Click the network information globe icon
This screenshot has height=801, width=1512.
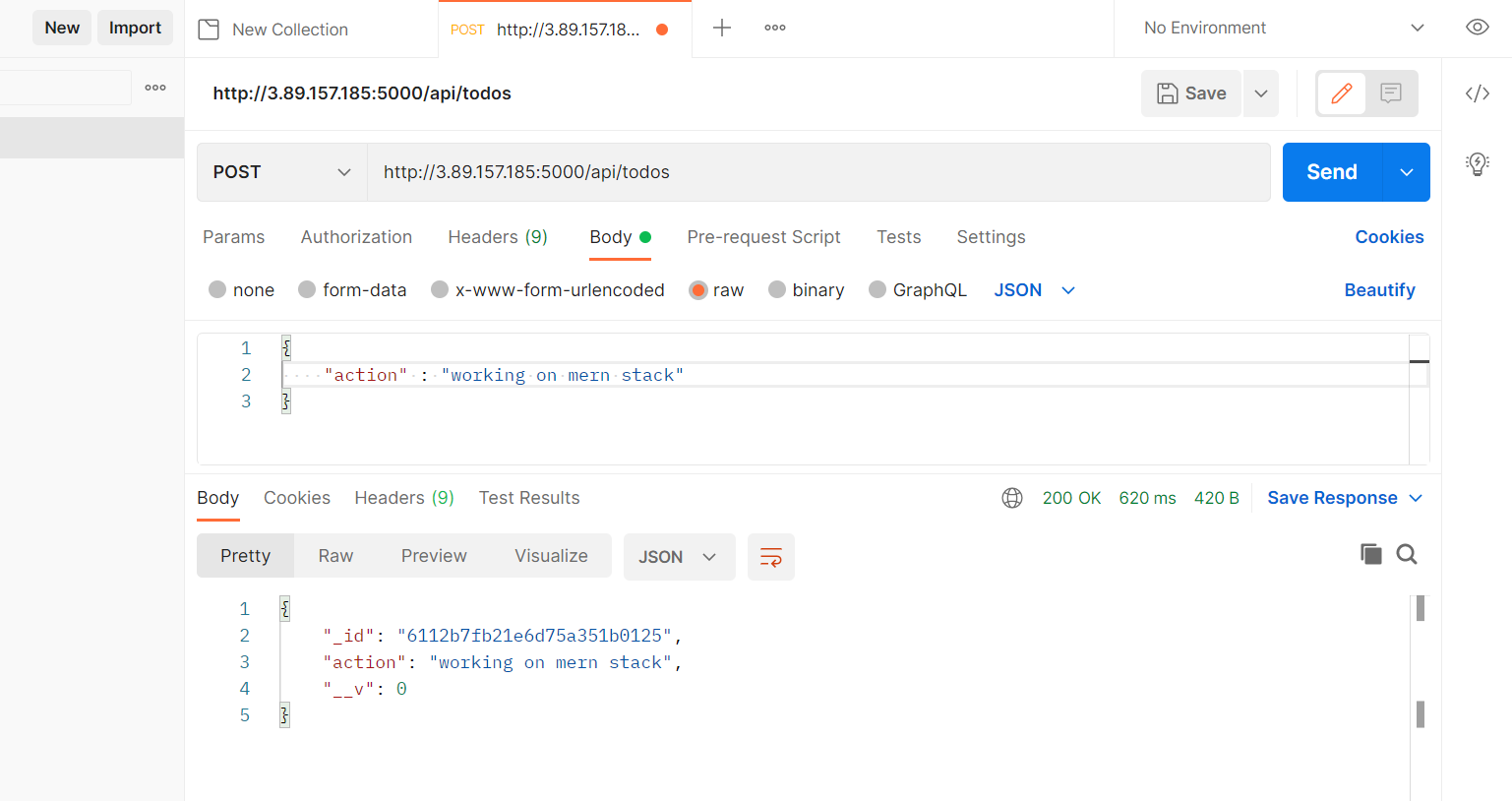[x=1012, y=498]
